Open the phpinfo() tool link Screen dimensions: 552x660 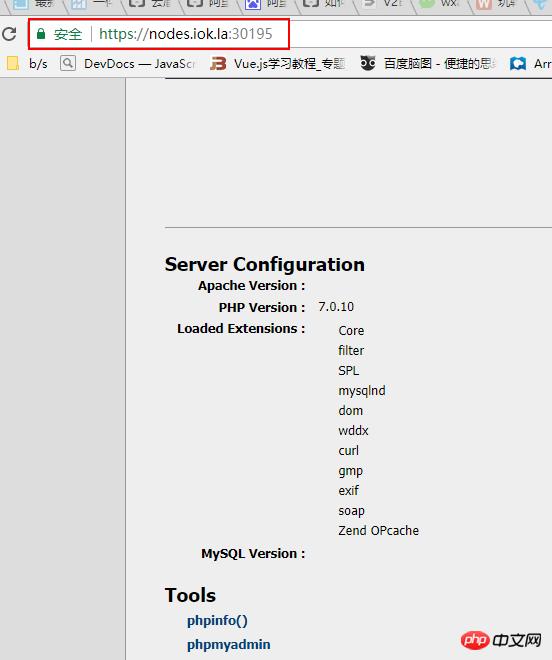(217, 620)
